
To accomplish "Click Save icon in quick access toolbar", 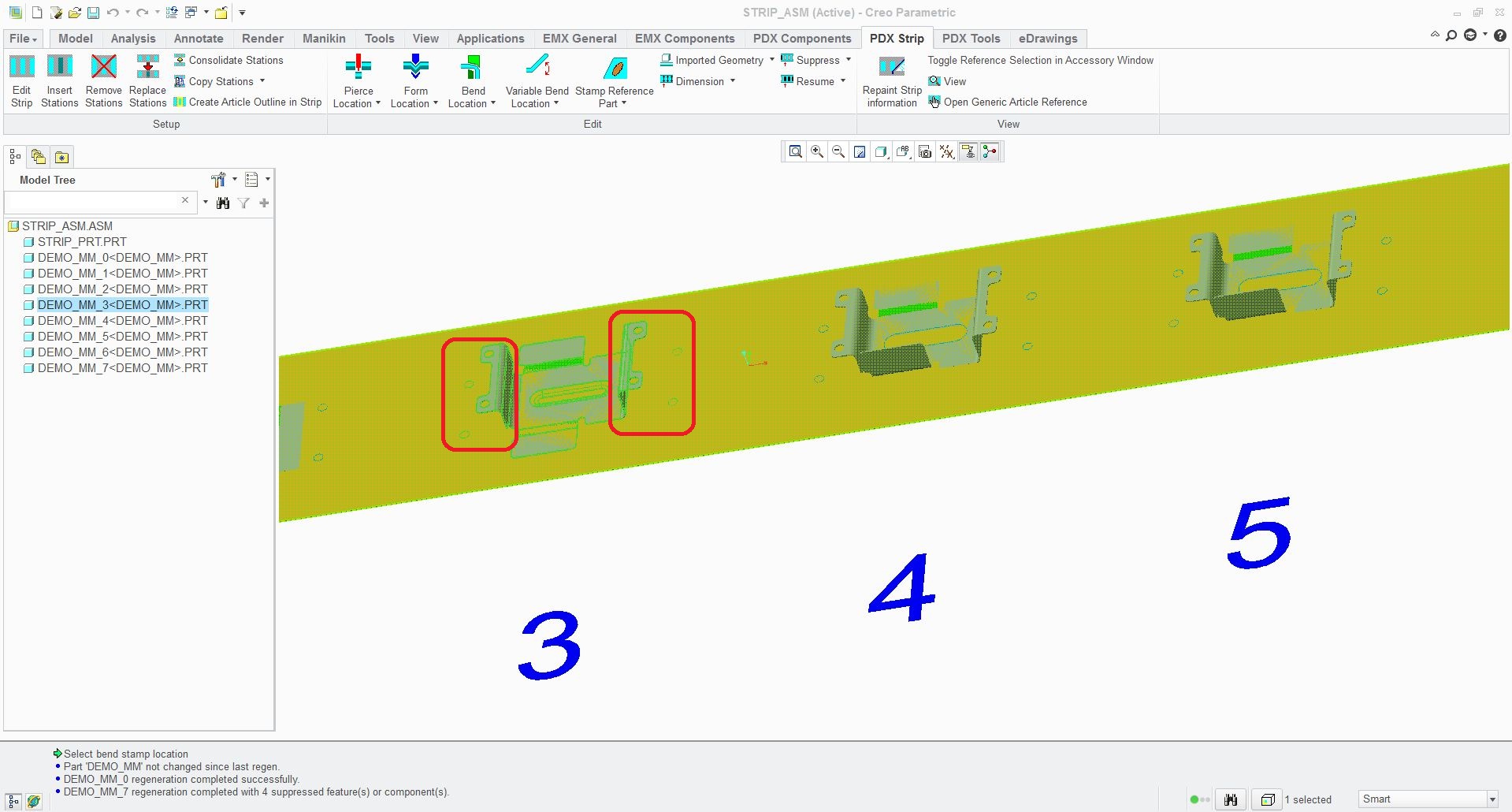I will [x=93, y=13].
